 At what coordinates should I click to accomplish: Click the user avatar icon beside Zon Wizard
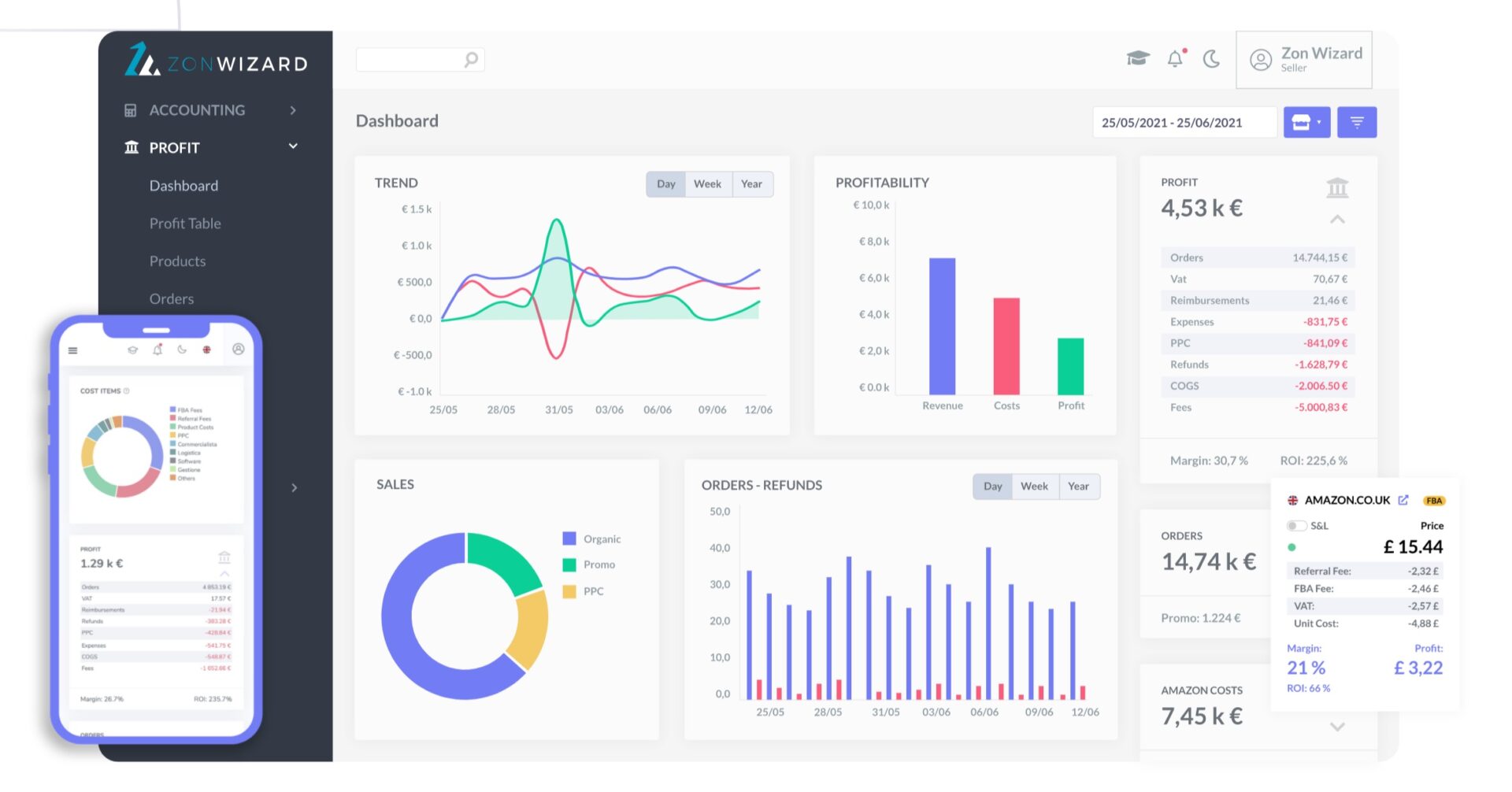[x=1261, y=61]
